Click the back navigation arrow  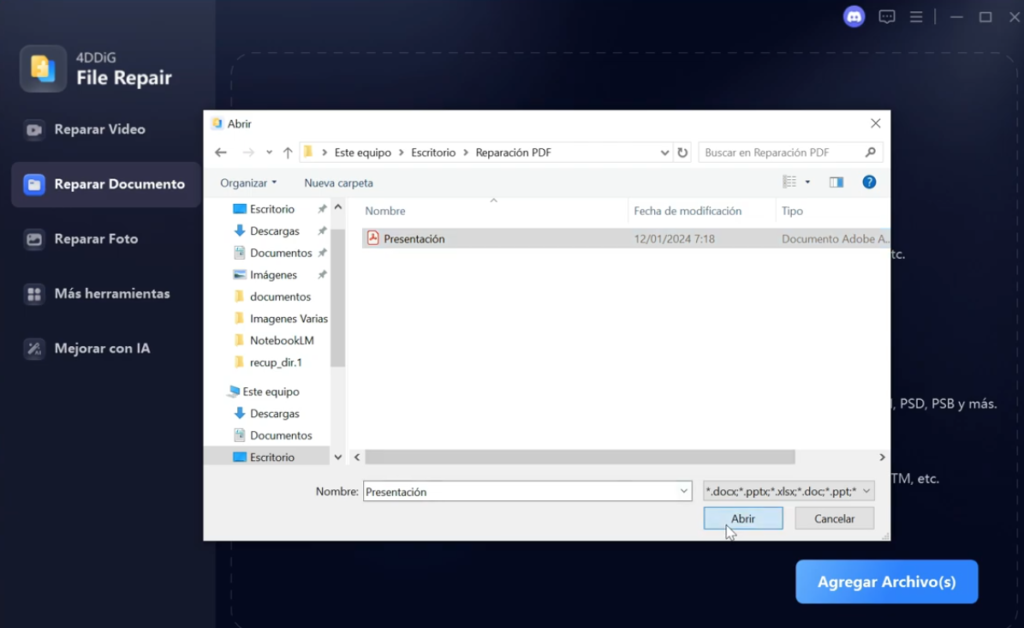pyautogui.click(x=221, y=153)
